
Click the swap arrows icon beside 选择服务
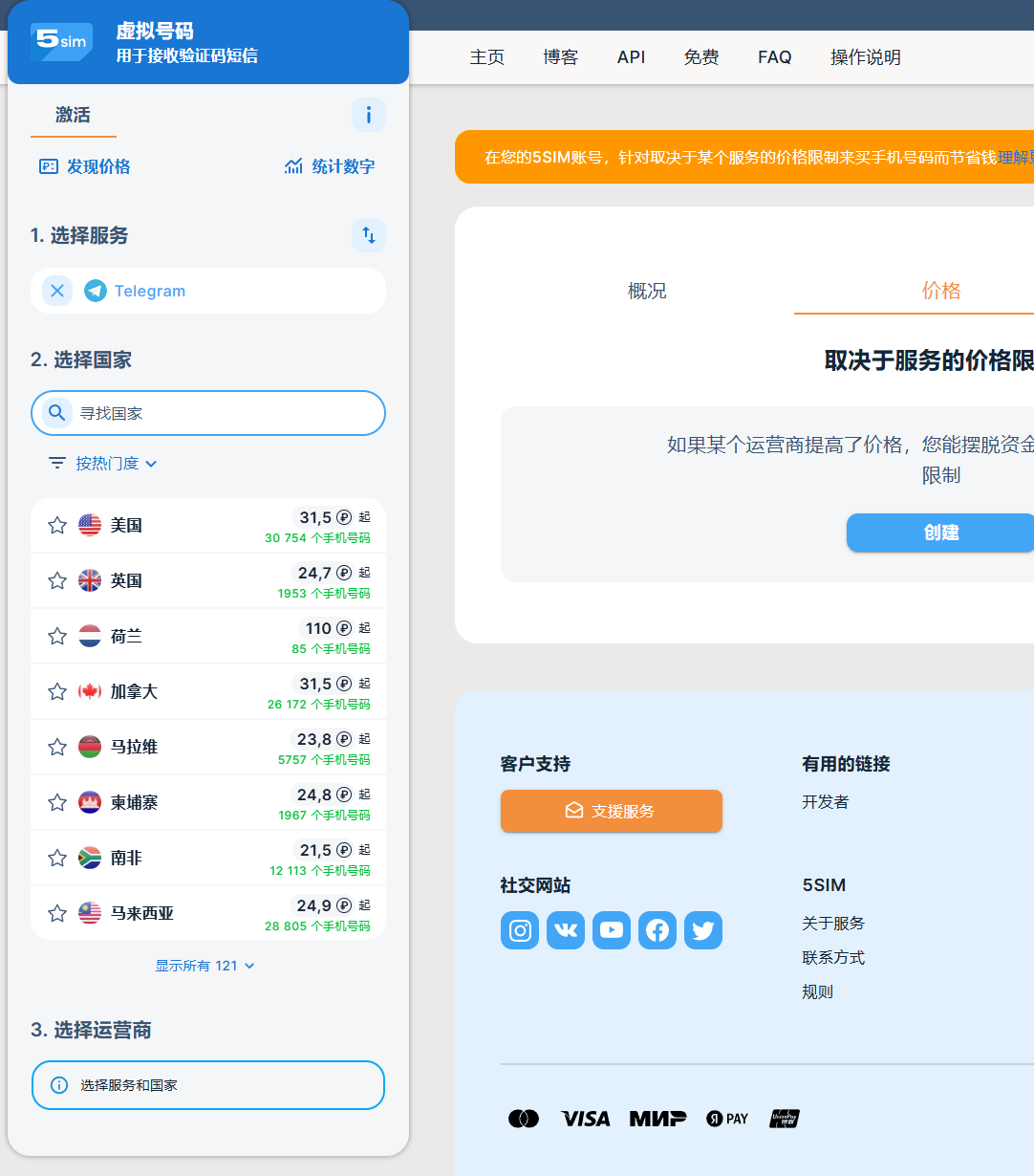tap(369, 235)
